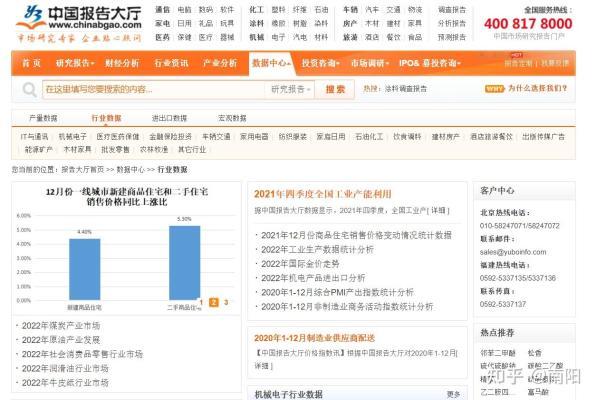Viewport: 596px width, 400px height.
Task: Open the article 2022年国际金价走势
Action: [x=300, y=264]
